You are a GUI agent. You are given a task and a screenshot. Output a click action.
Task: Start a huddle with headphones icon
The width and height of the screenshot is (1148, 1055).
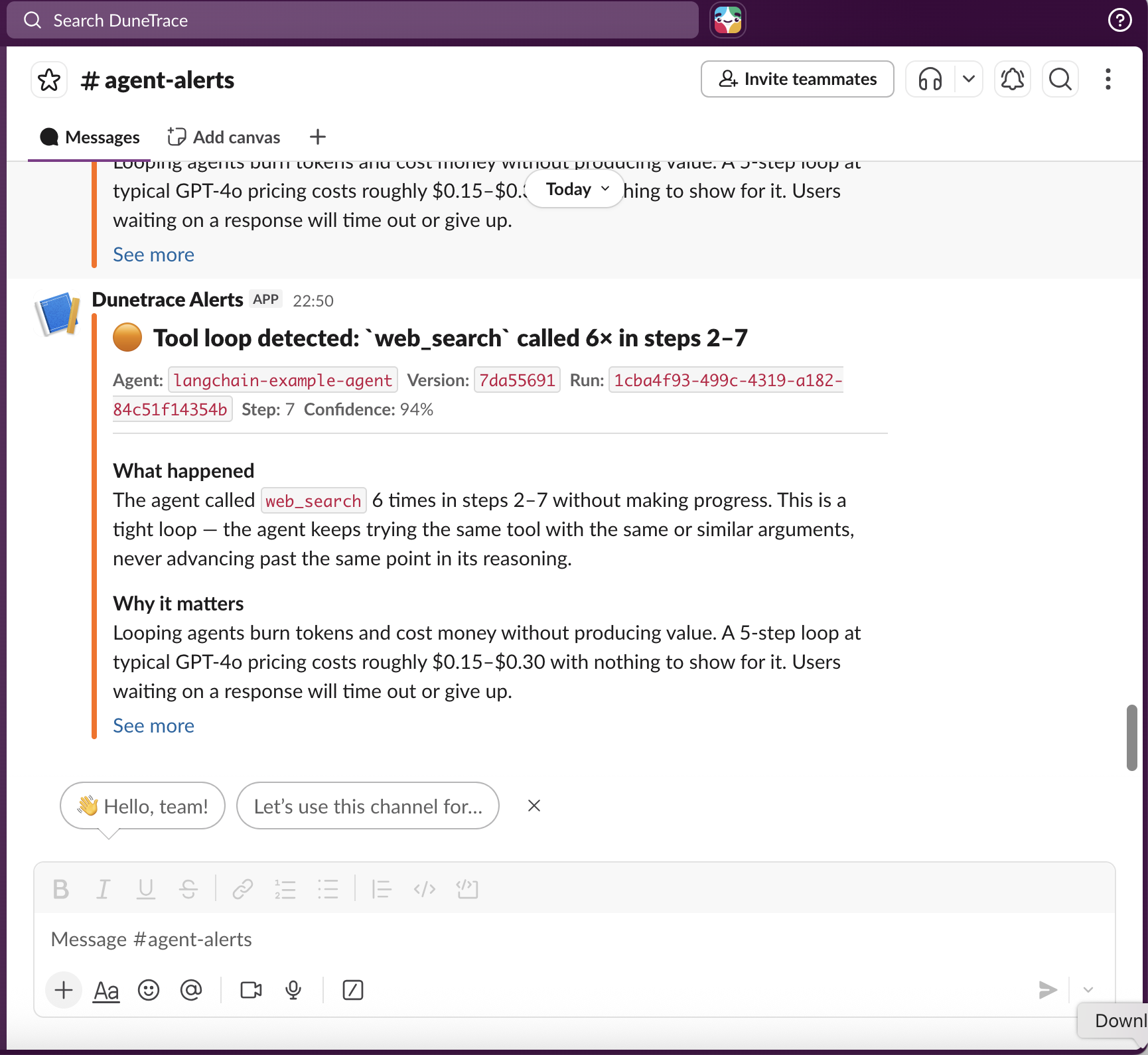[x=930, y=80]
